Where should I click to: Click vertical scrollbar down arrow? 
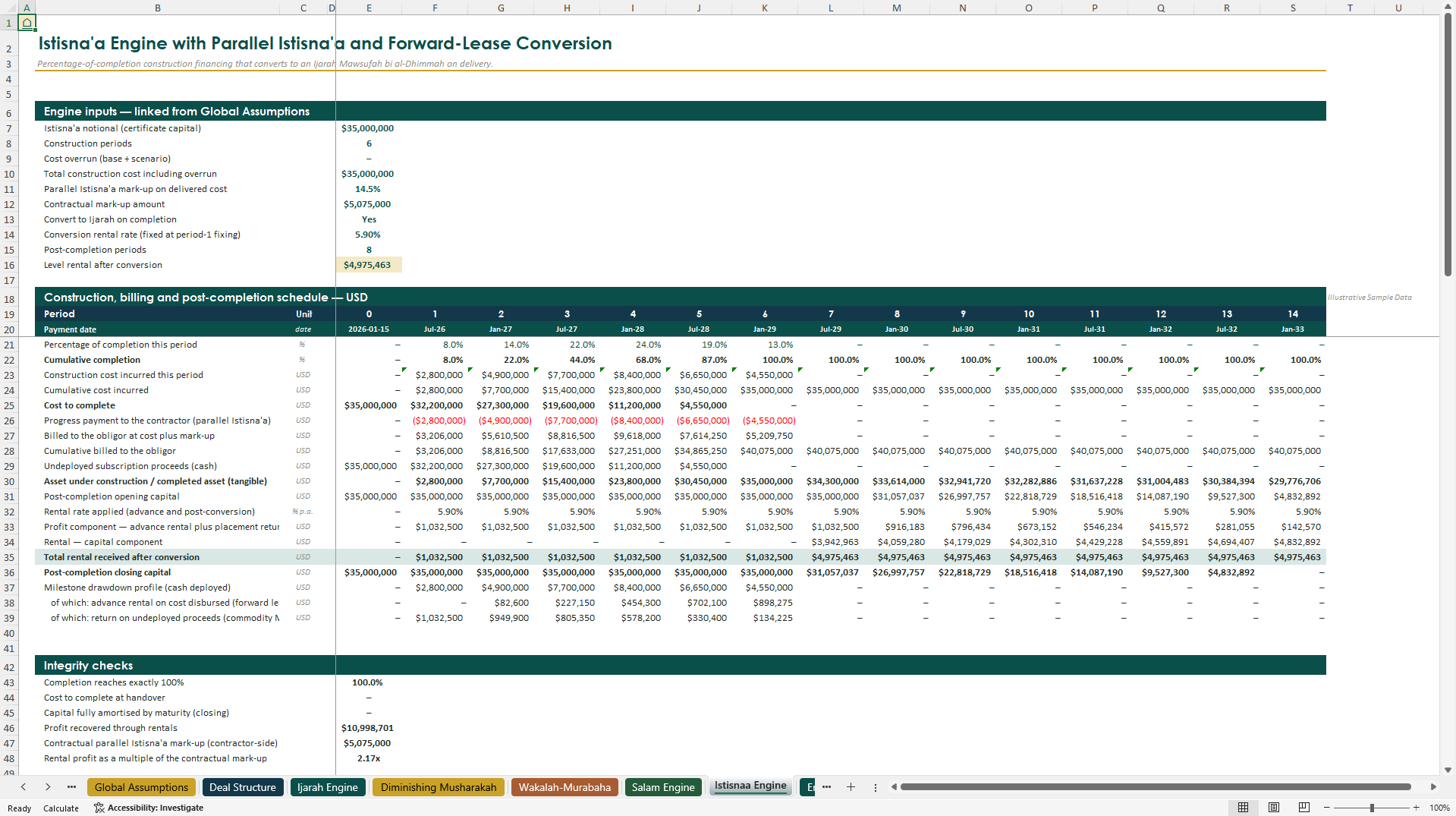point(1448,770)
